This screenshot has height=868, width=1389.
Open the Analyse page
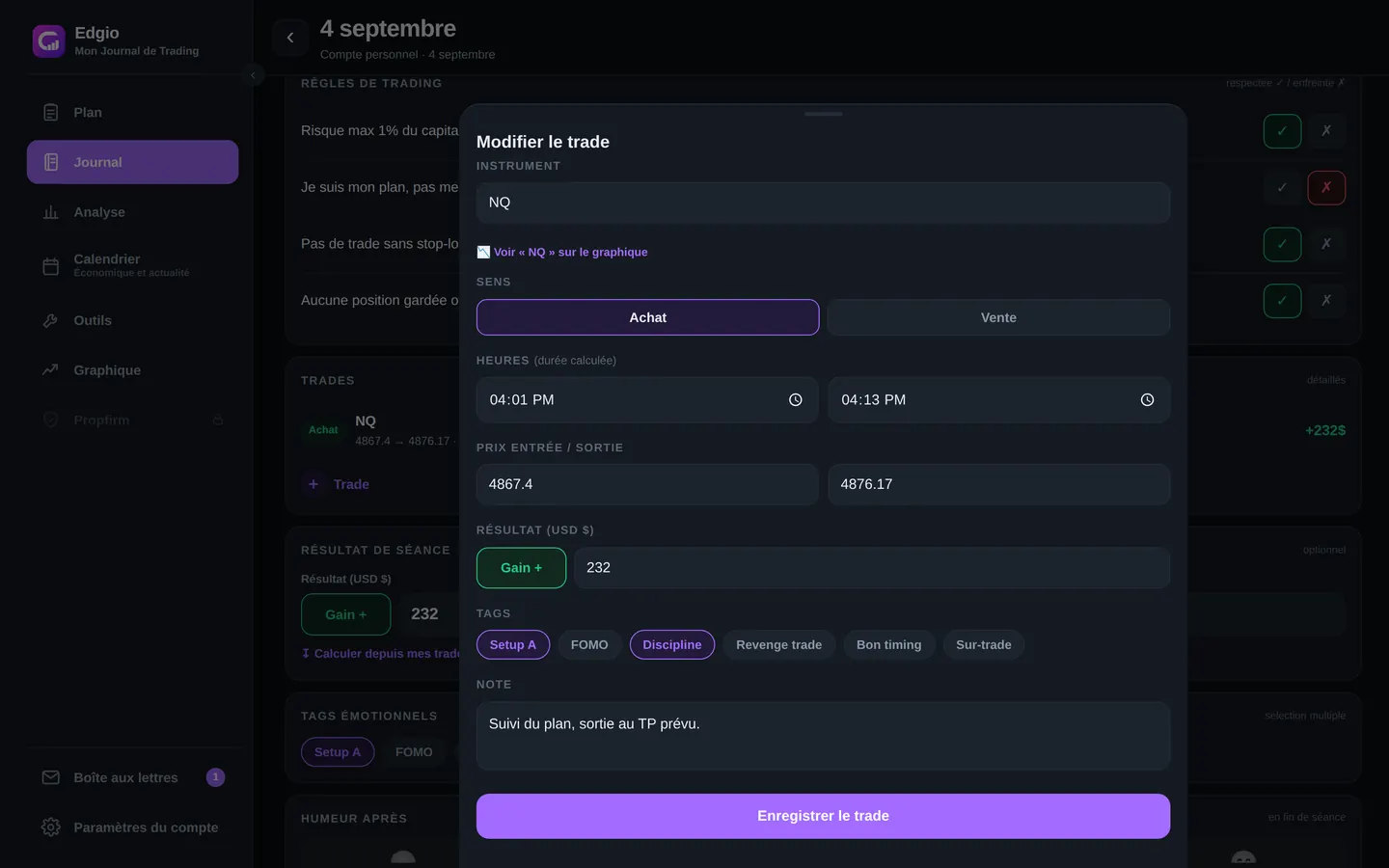pyautogui.click(x=133, y=212)
